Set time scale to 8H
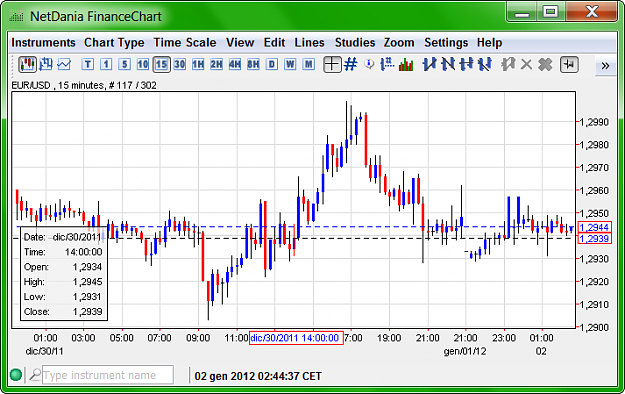The height and width of the screenshot is (394, 625). pyautogui.click(x=253, y=64)
